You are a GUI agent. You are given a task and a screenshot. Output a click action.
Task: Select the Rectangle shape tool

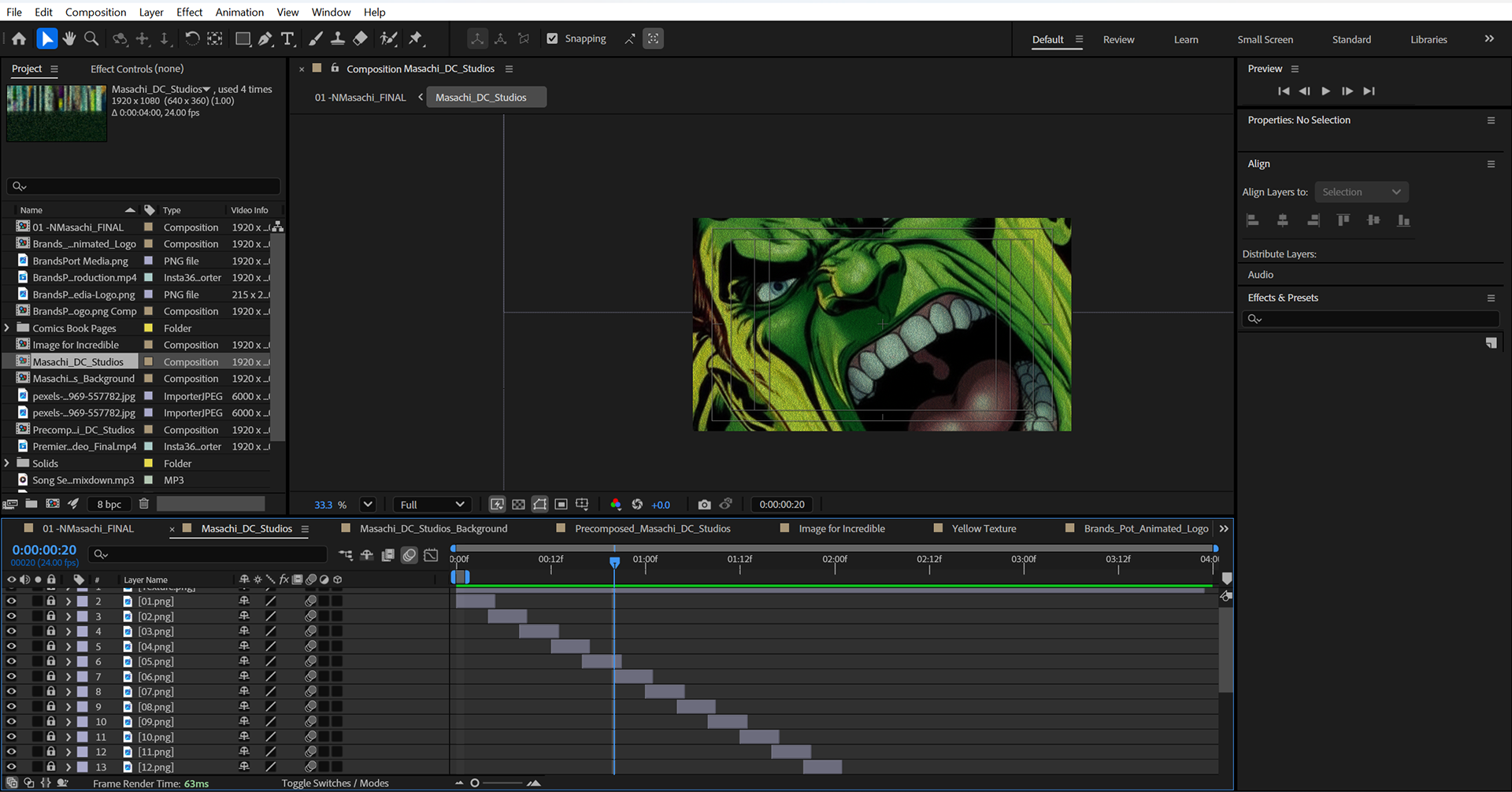coord(243,39)
